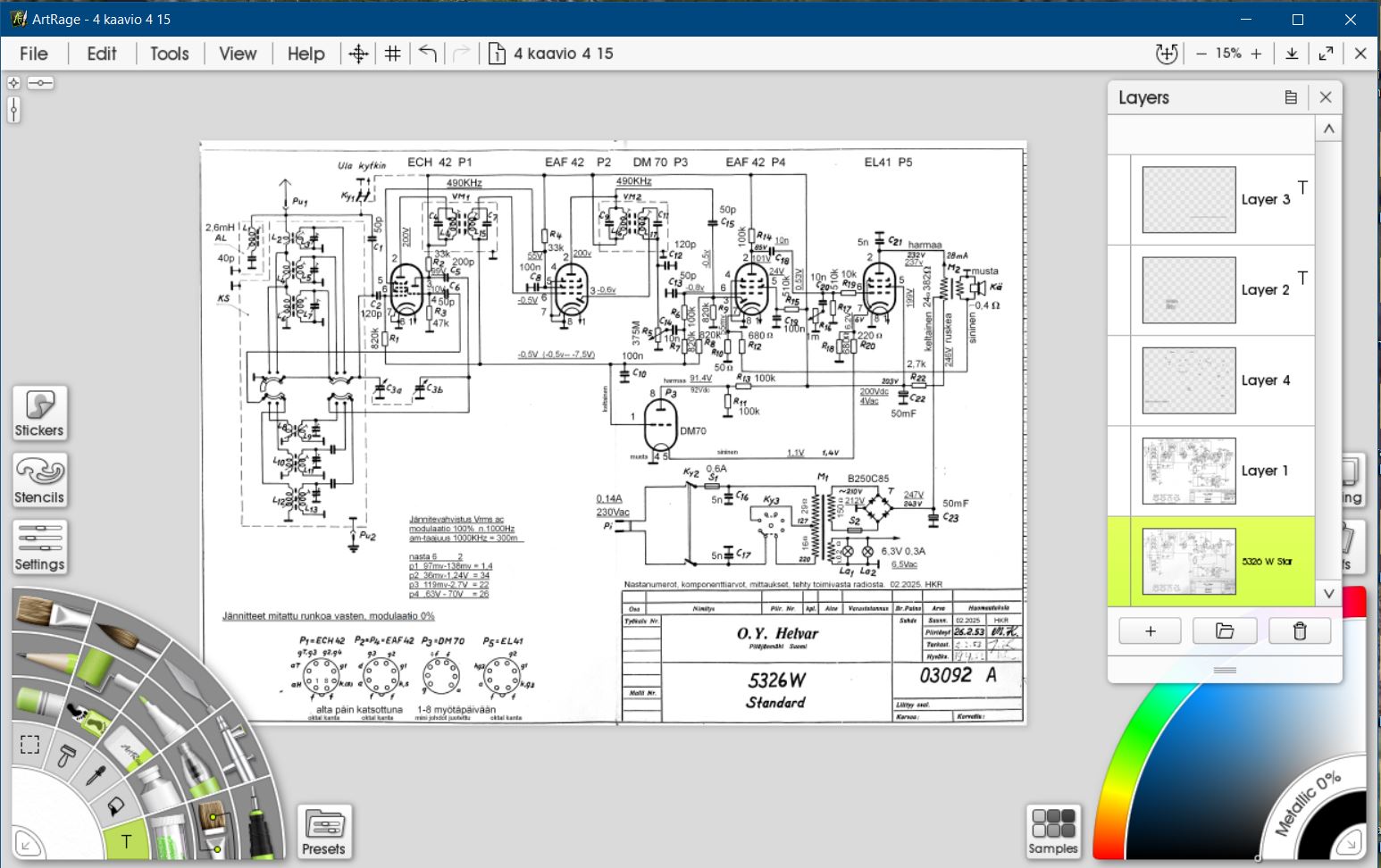Select the Layer 3 thumbnail
The height and width of the screenshot is (868, 1381).
click(1189, 200)
